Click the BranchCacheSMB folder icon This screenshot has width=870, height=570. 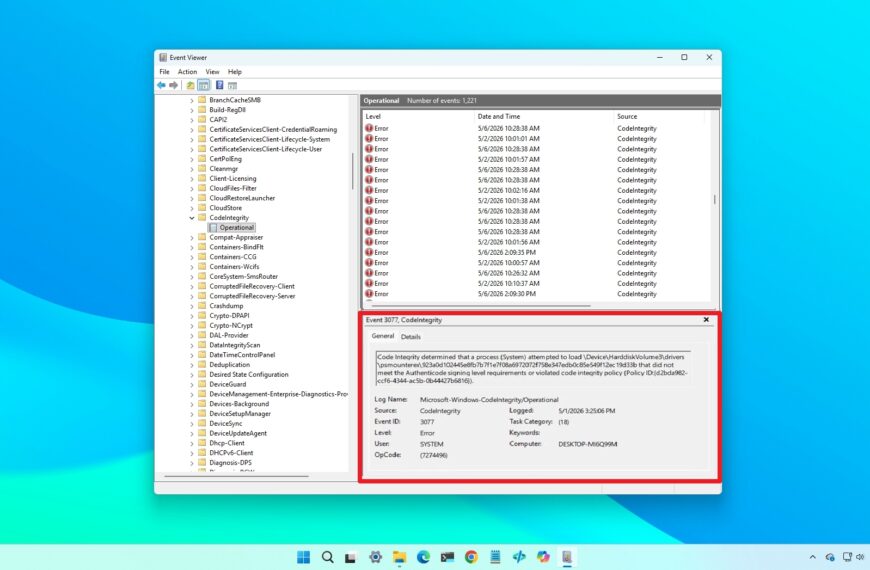[202, 100]
